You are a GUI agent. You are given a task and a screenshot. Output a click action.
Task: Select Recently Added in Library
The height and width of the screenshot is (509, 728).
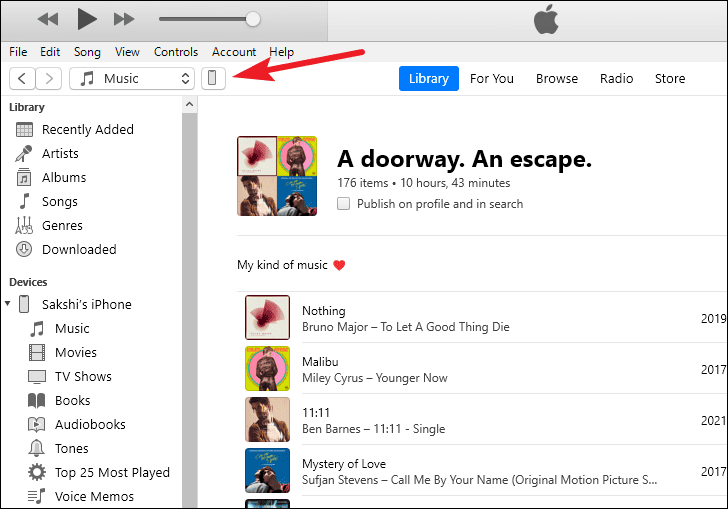point(88,130)
